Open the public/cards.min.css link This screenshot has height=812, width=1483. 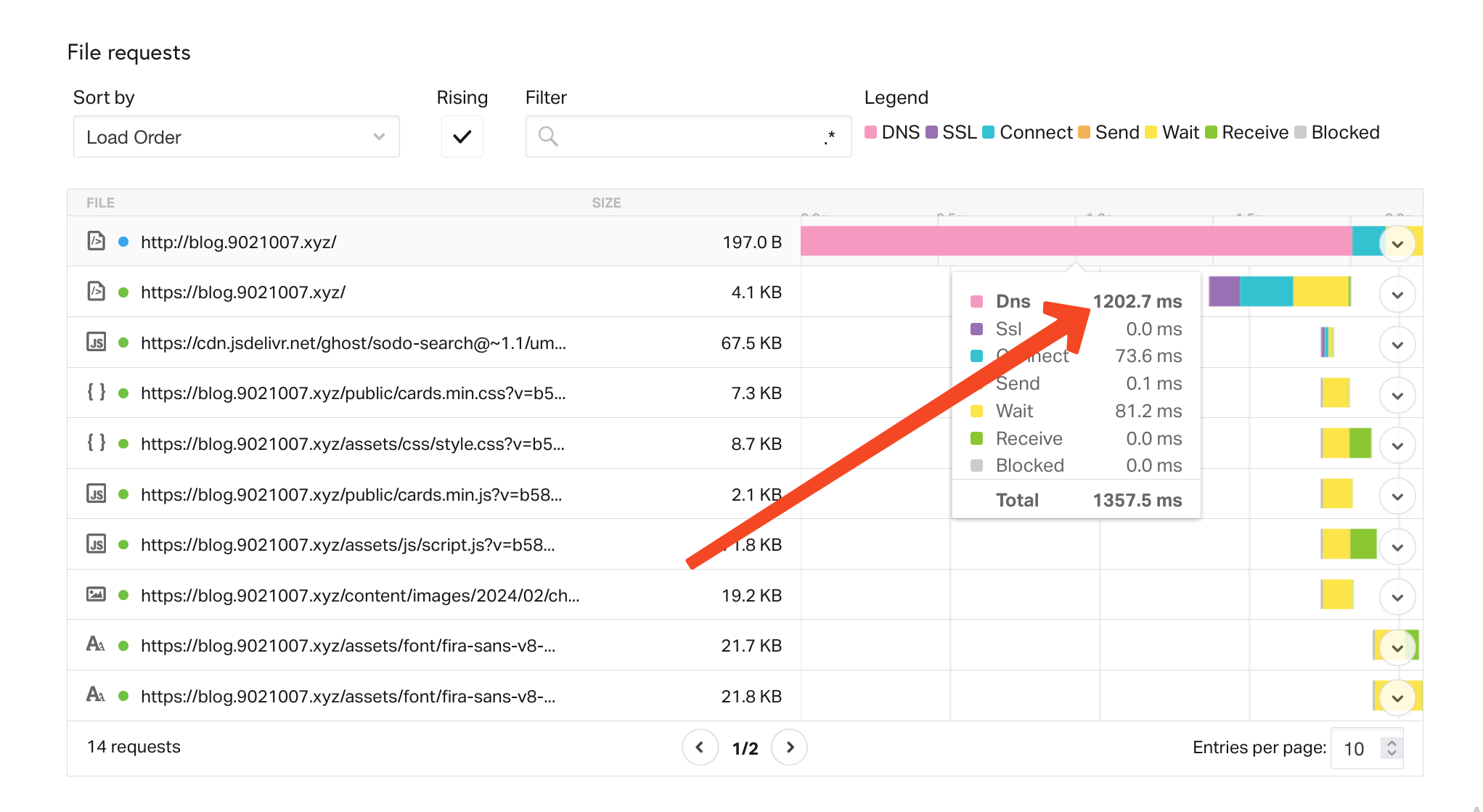coord(354,393)
